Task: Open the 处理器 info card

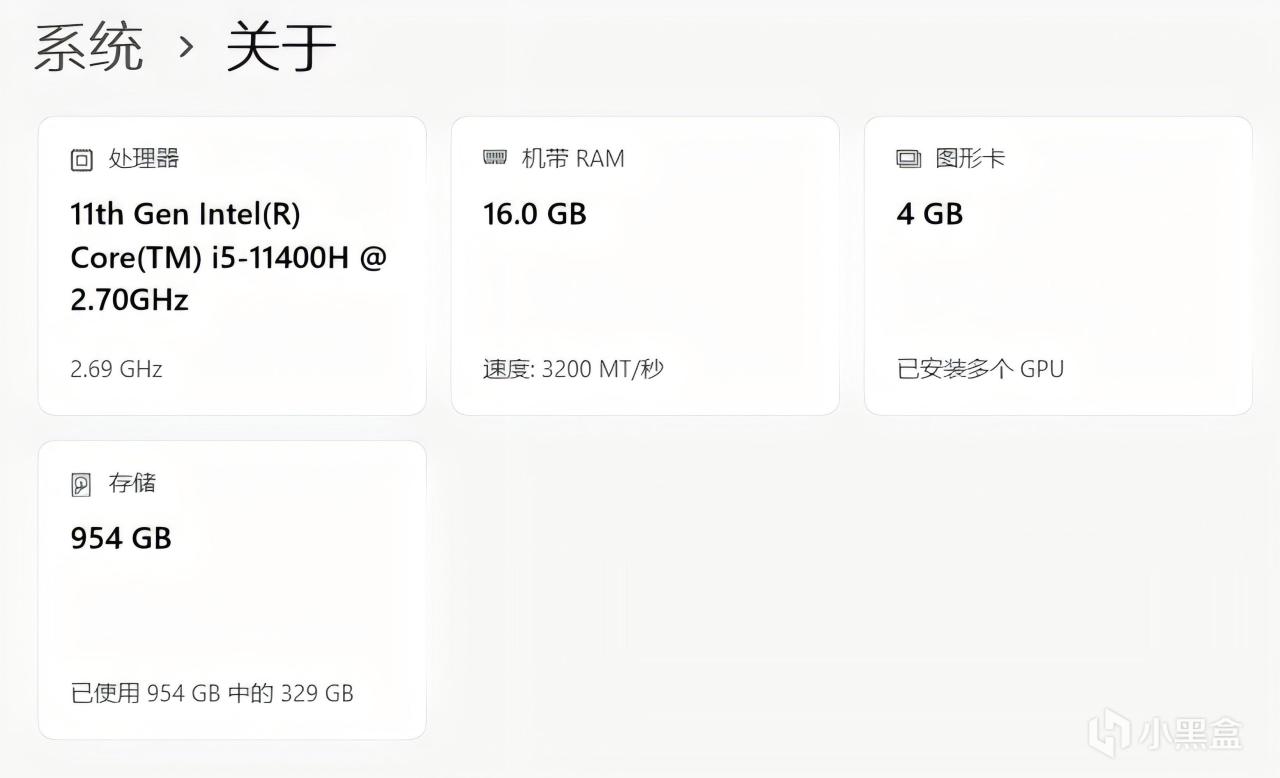Action: click(x=232, y=265)
